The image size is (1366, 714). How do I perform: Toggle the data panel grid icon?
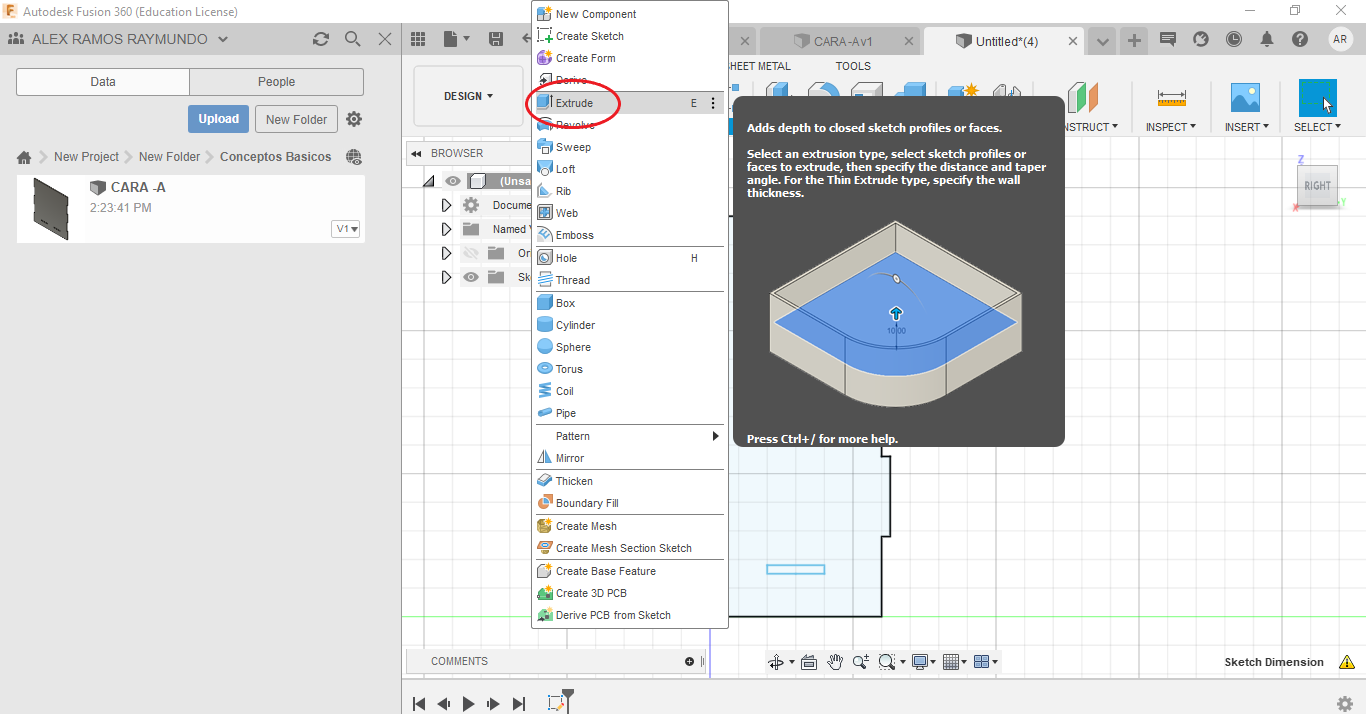click(418, 39)
